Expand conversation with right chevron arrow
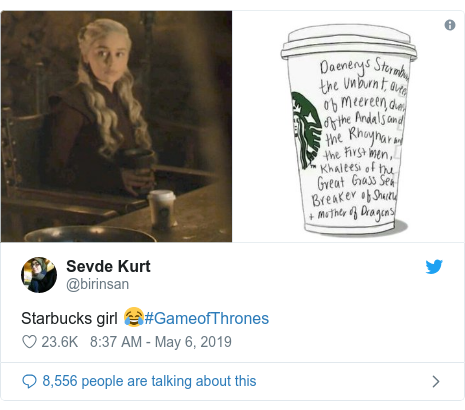Image resolution: width=465 pixels, height=410 pixels. coord(436,381)
